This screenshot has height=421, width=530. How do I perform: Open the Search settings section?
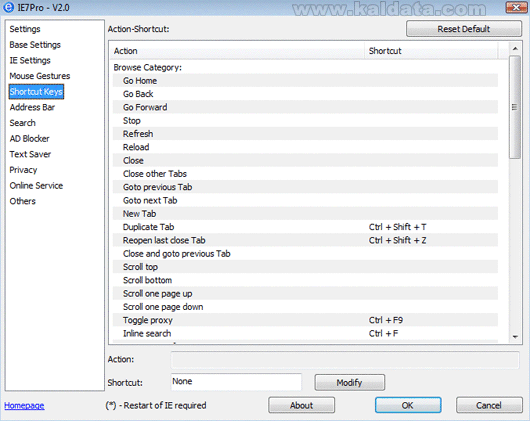coord(22,123)
